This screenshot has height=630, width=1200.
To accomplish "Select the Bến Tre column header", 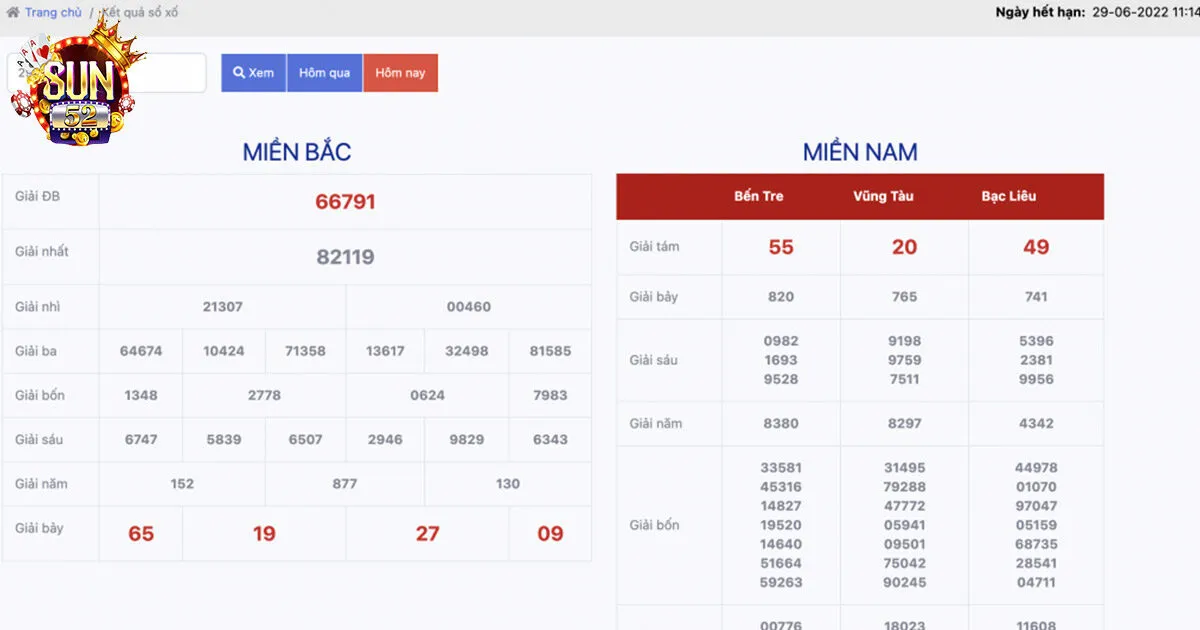I will pyautogui.click(x=759, y=196).
